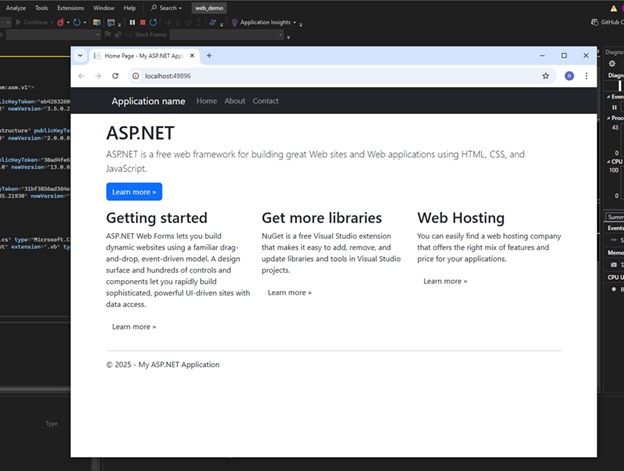The height and width of the screenshot is (471, 624).
Task: Bookmark this page with star icon
Action: pos(546,76)
